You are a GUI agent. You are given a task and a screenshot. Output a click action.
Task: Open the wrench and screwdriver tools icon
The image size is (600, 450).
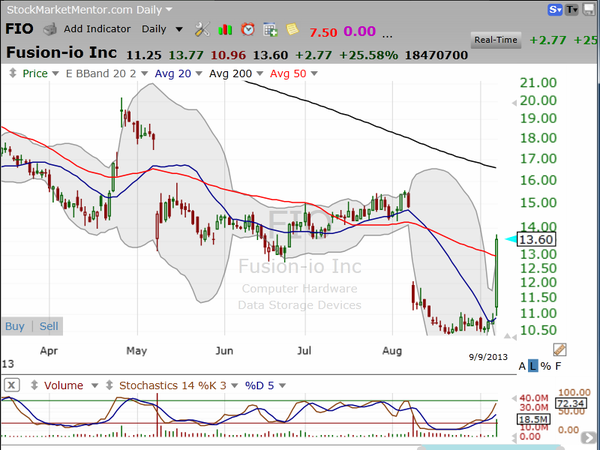(202, 29)
